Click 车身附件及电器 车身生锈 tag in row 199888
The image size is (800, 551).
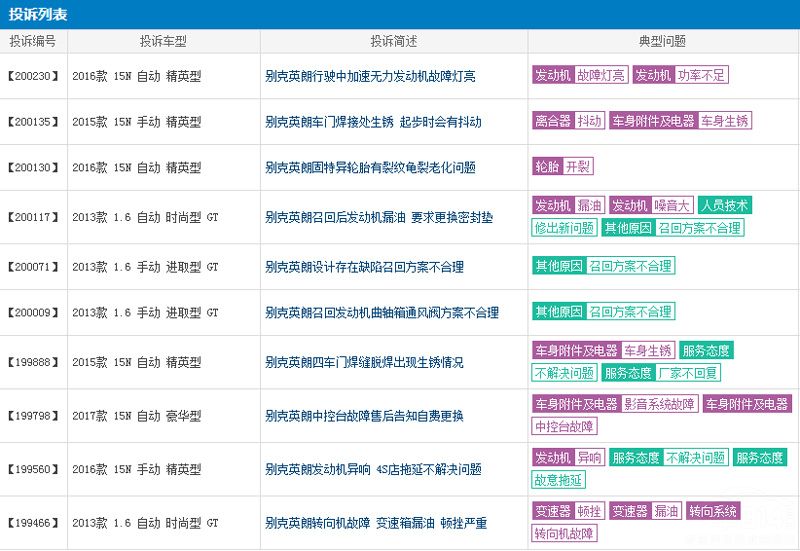coord(604,350)
